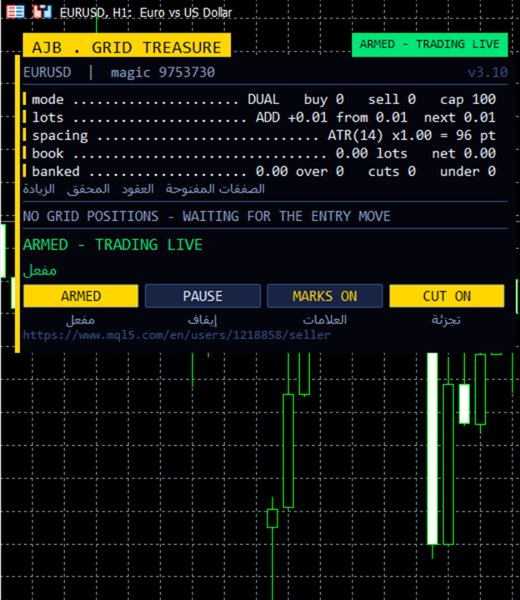Open the mql5.com seller link
520x600 pixels.
click(176, 335)
